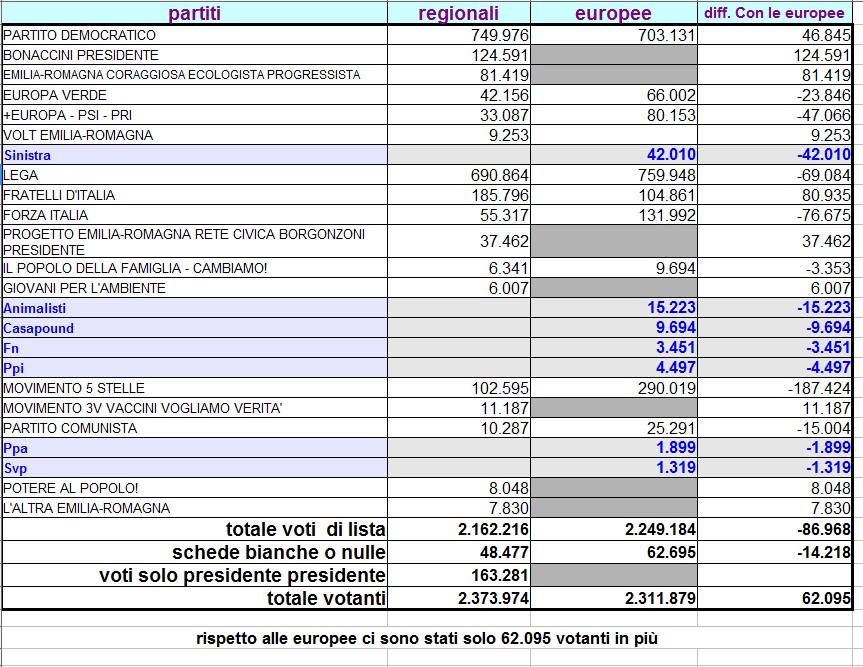
Task: Click "MOVIMENTO 3V VACCINI VOGLIAMO VERITA'" label
Action: click(x=143, y=408)
